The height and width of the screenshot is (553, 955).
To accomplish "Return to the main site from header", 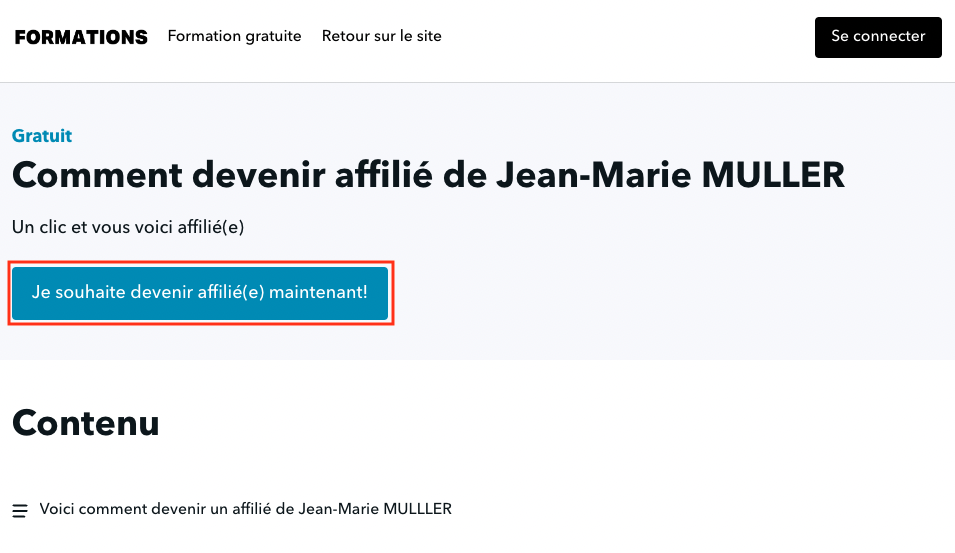I will click(381, 36).
